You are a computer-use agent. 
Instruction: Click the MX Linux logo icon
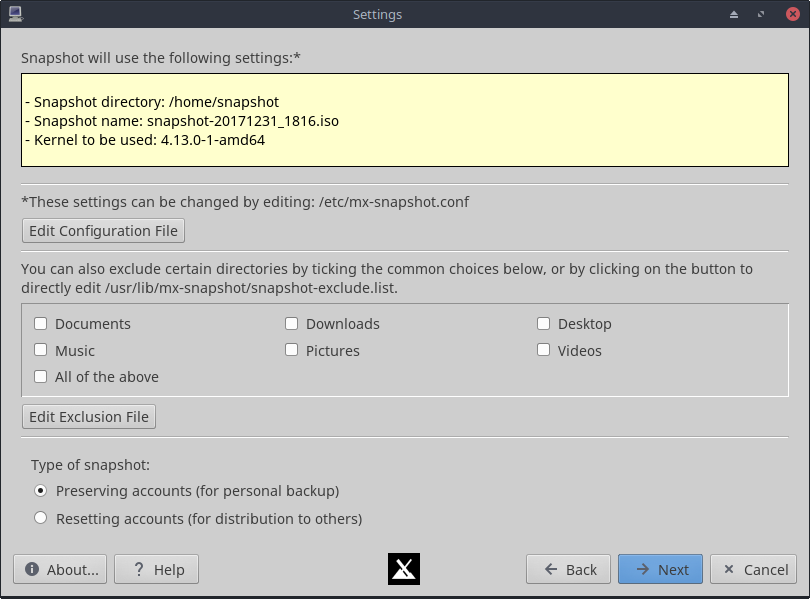point(404,569)
